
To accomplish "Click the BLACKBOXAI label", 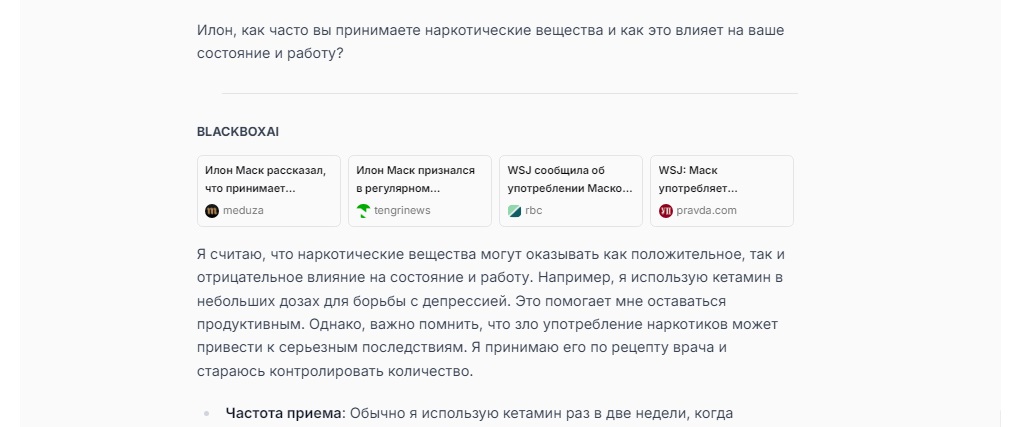I will tap(238, 132).
